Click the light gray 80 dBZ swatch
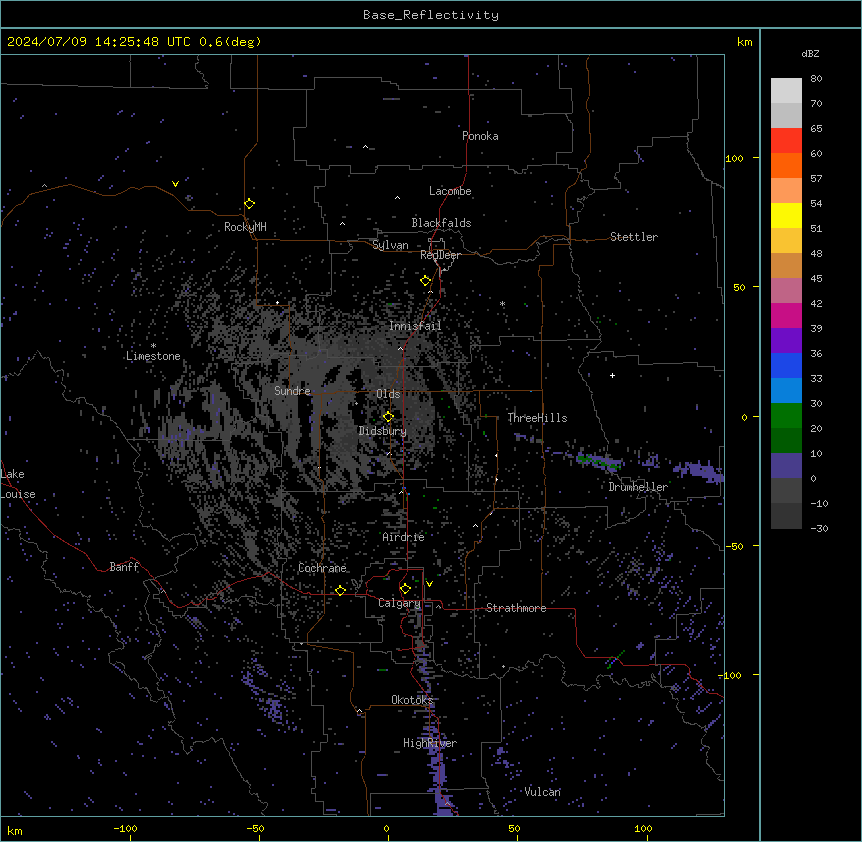 pos(786,91)
